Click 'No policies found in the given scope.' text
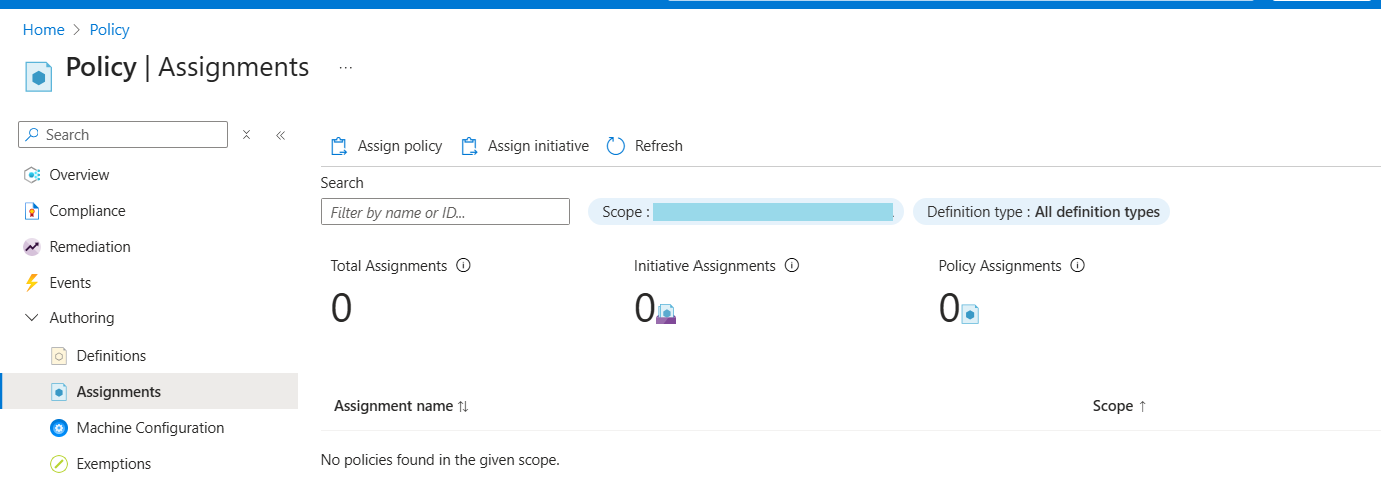1381x497 pixels. click(x=440, y=460)
